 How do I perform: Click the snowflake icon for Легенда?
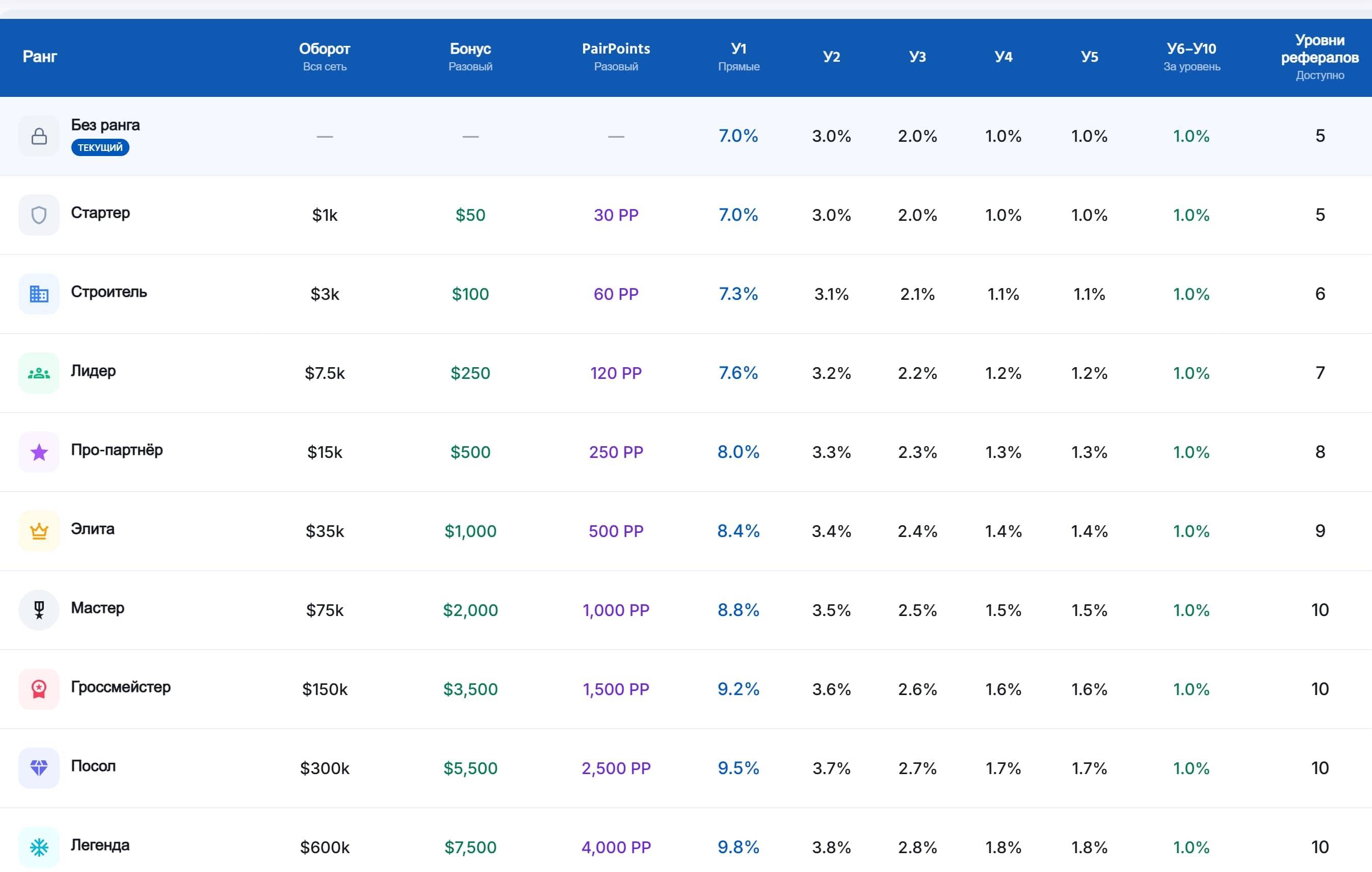pos(39,848)
